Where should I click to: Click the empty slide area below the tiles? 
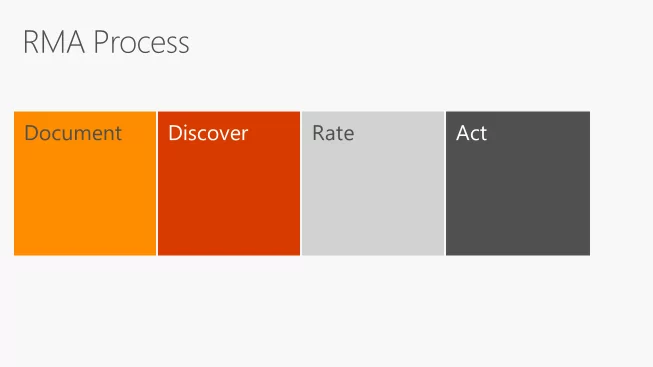(x=326, y=311)
